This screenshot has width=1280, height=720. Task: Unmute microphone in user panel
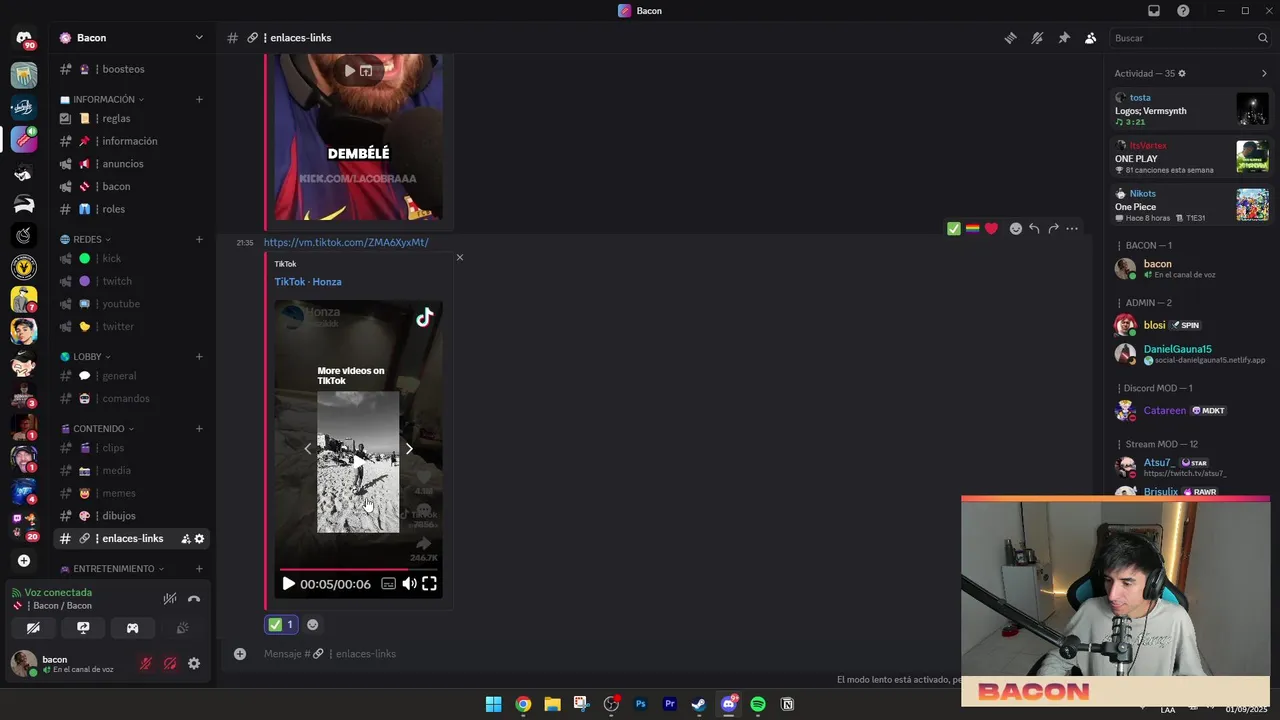[x=146, y=663]
